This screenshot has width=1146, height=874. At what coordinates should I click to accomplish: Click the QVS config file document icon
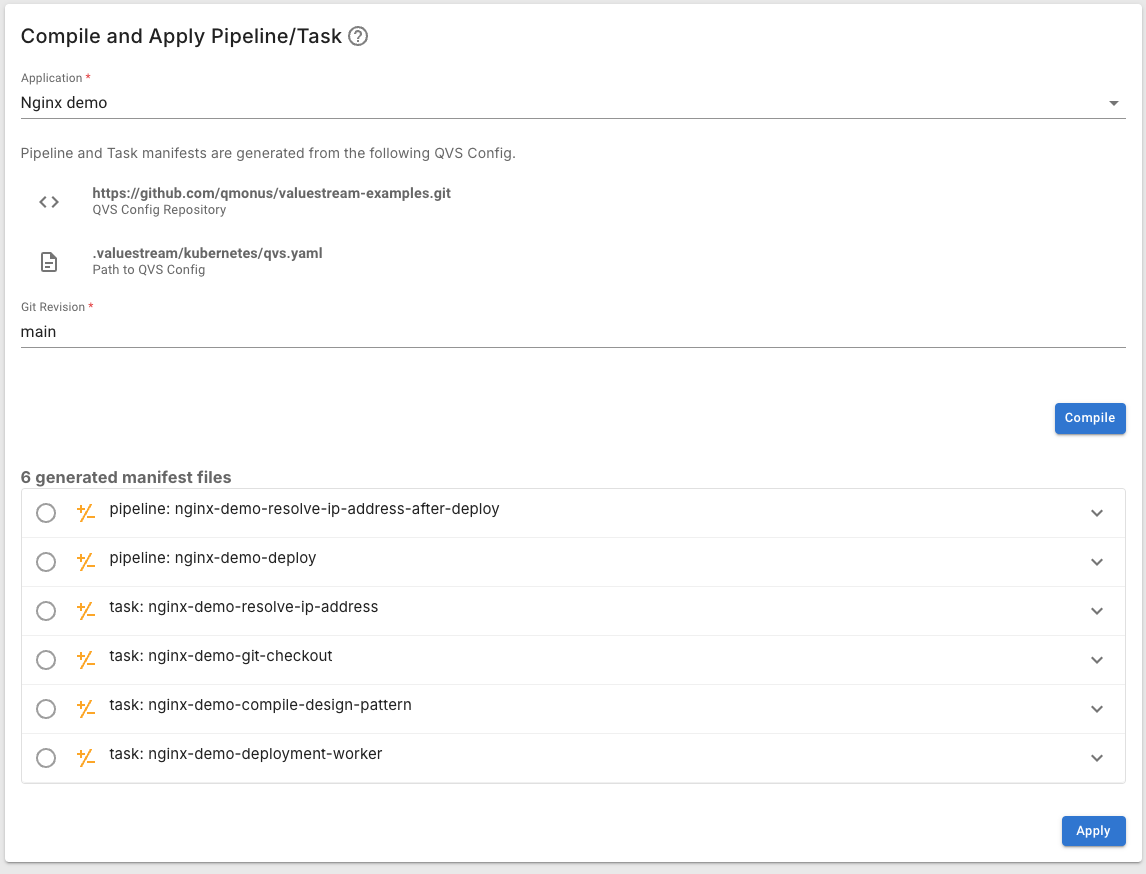point(49,262)
